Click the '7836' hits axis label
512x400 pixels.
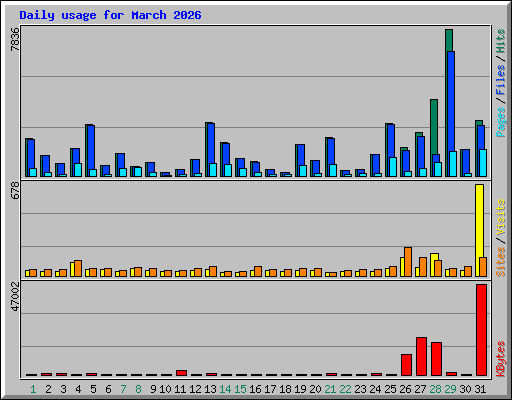point(15,39)
